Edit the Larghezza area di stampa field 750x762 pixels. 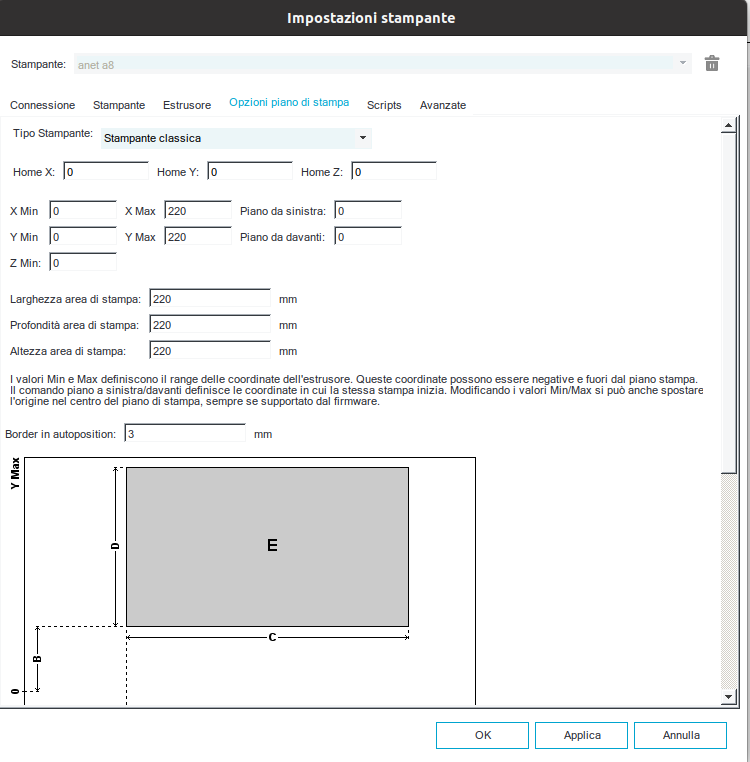coord(210,298)
